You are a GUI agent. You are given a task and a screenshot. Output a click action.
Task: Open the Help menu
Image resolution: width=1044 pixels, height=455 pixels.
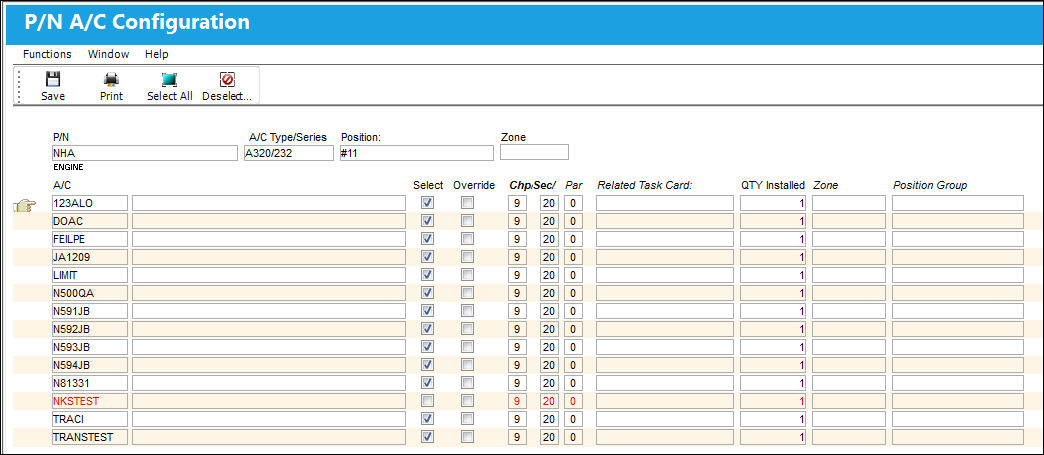[156, 54]
